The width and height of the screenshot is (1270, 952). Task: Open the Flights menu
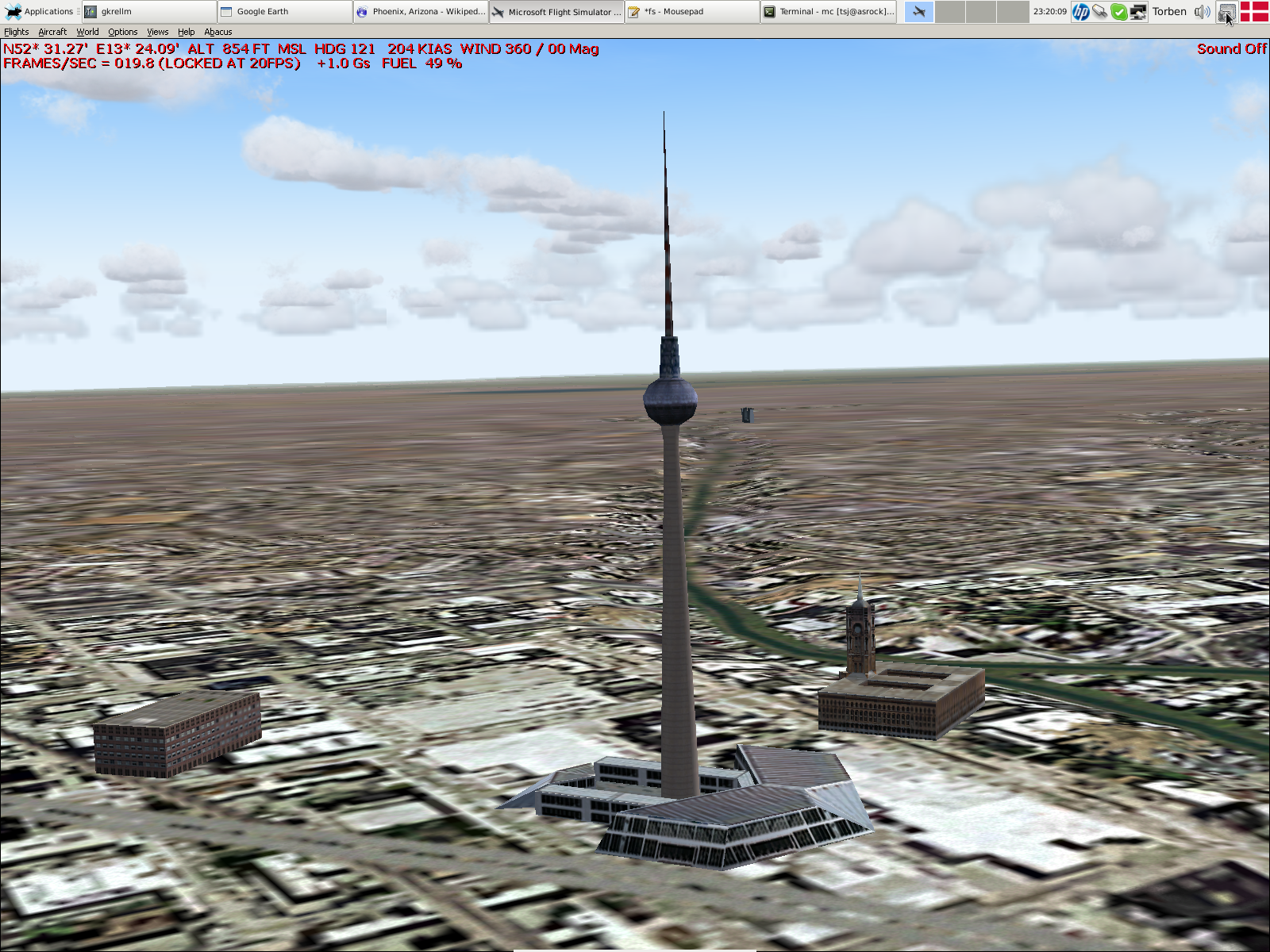coord(16,32)
